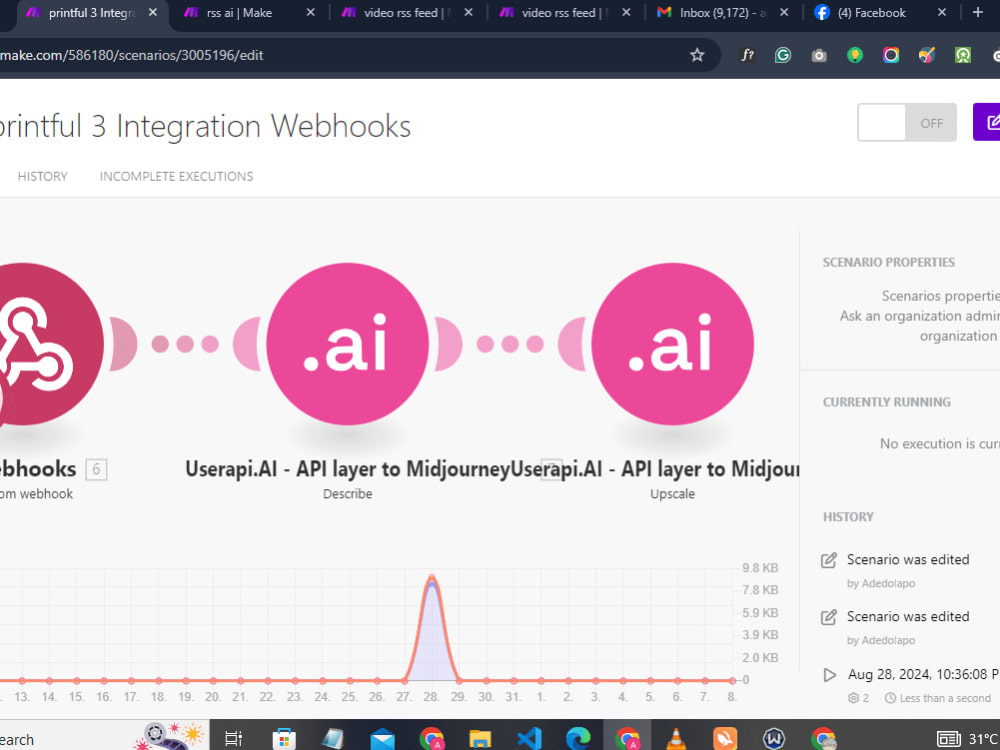
Task: Bookmark this page with the star icon
Action: [697, 55]
